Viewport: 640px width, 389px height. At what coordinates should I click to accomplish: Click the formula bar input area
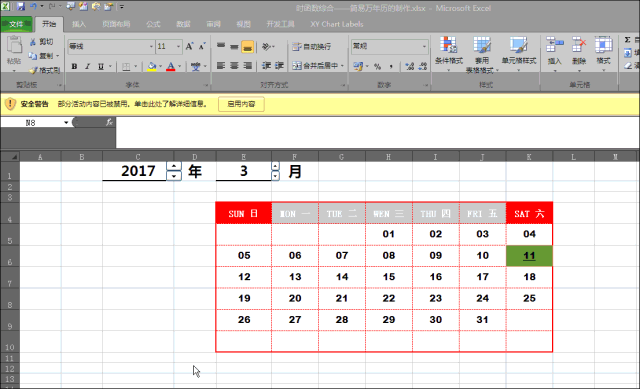pos(378,132)
